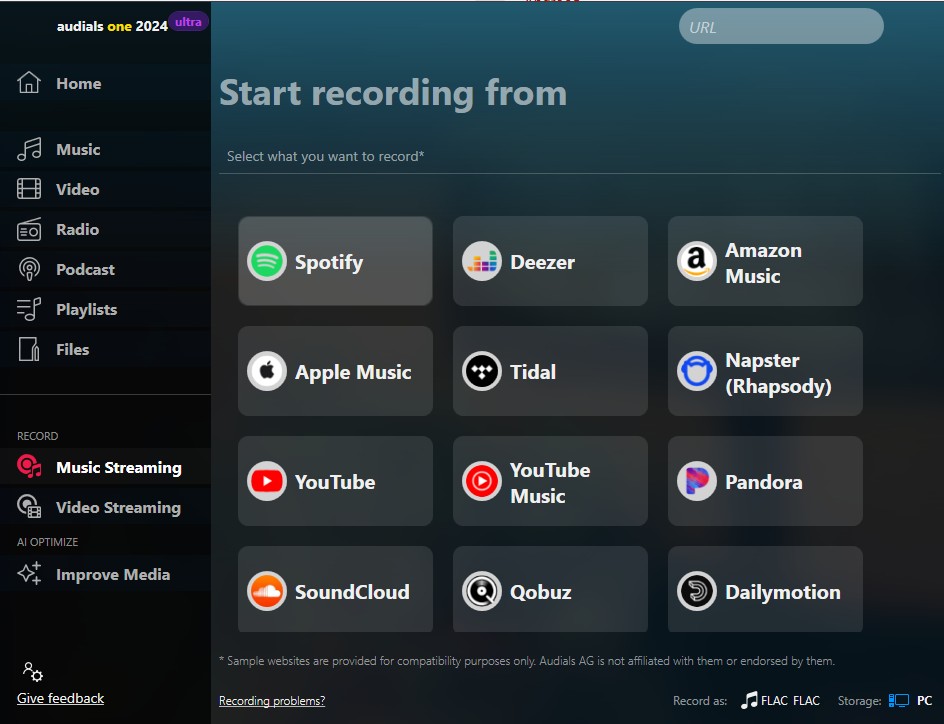Open the Podcast section
944x724 pixels.
click(105, 269)
